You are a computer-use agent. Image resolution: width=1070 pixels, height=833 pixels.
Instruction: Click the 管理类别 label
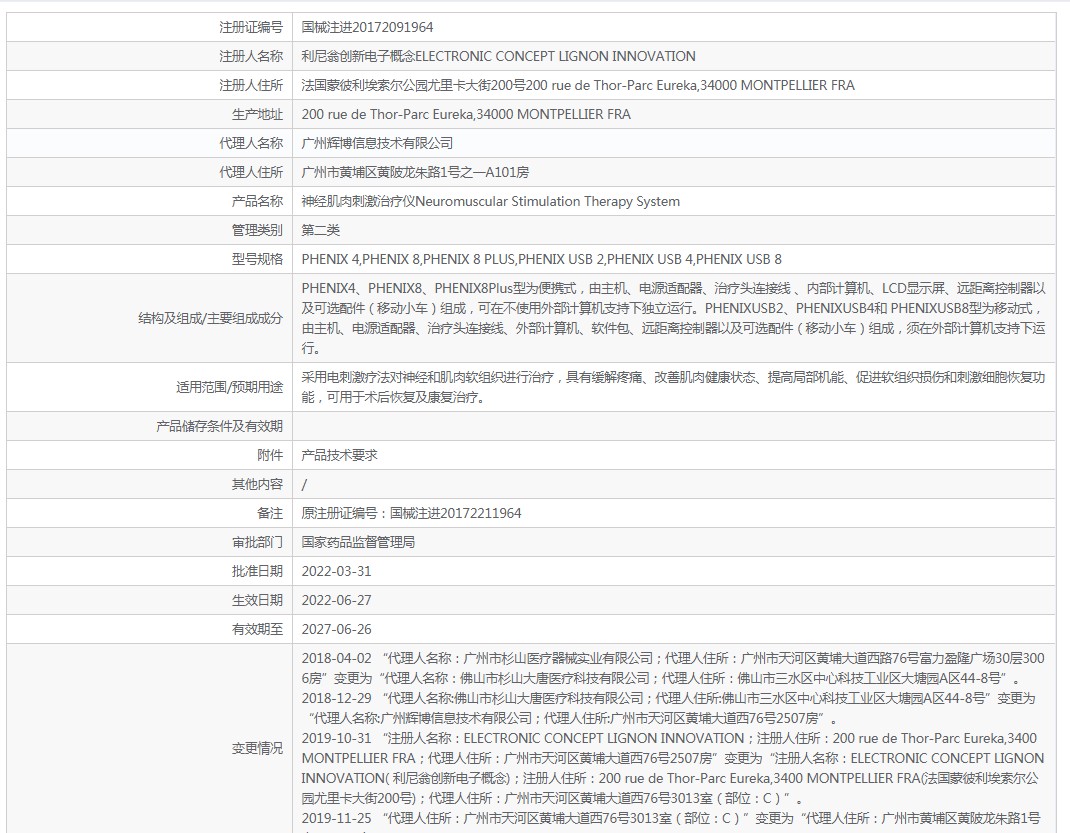257,230
